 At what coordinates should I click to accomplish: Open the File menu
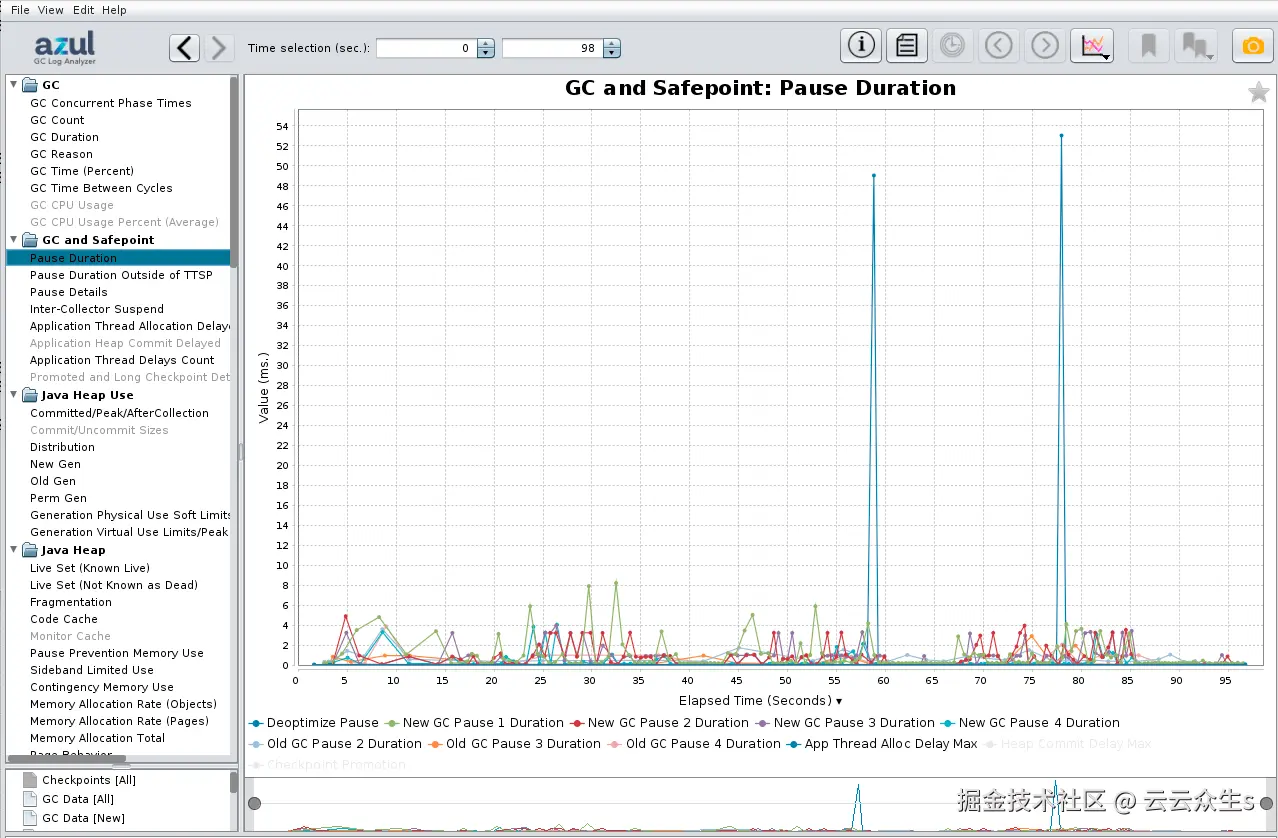pyautogui.click(x=20, y=10)
